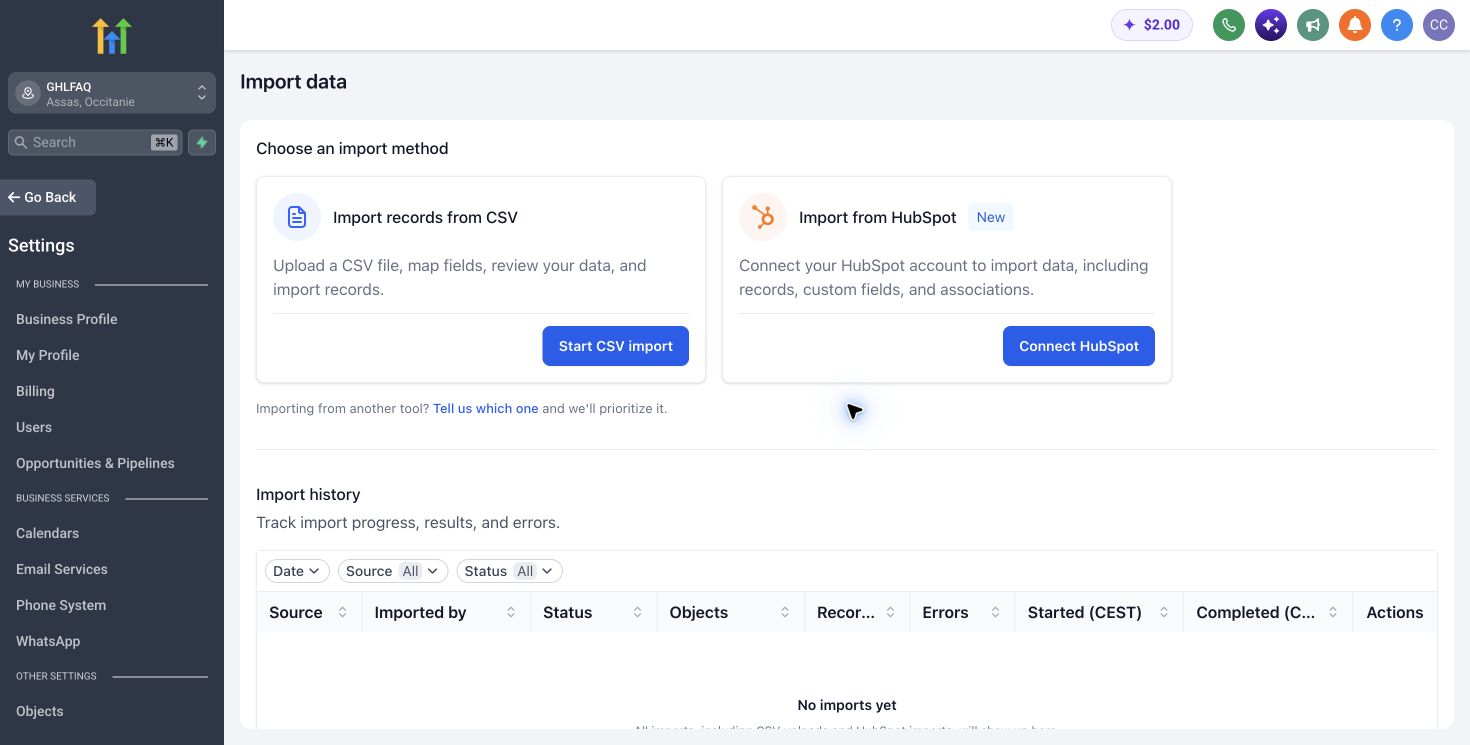Focus the sidebar Search field
Viewport: 1470px width, 745px height.
pyautogui.click(x=94, y=142)
